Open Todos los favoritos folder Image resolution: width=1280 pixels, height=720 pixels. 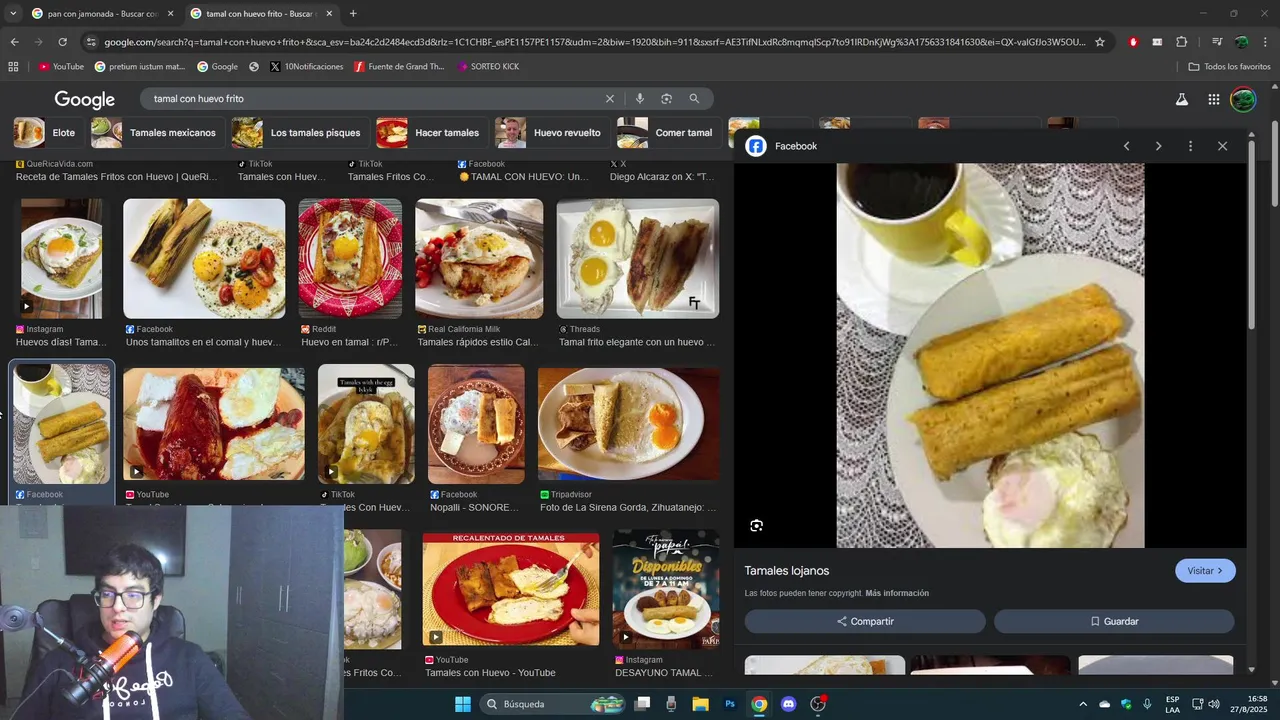(1229, 67)
